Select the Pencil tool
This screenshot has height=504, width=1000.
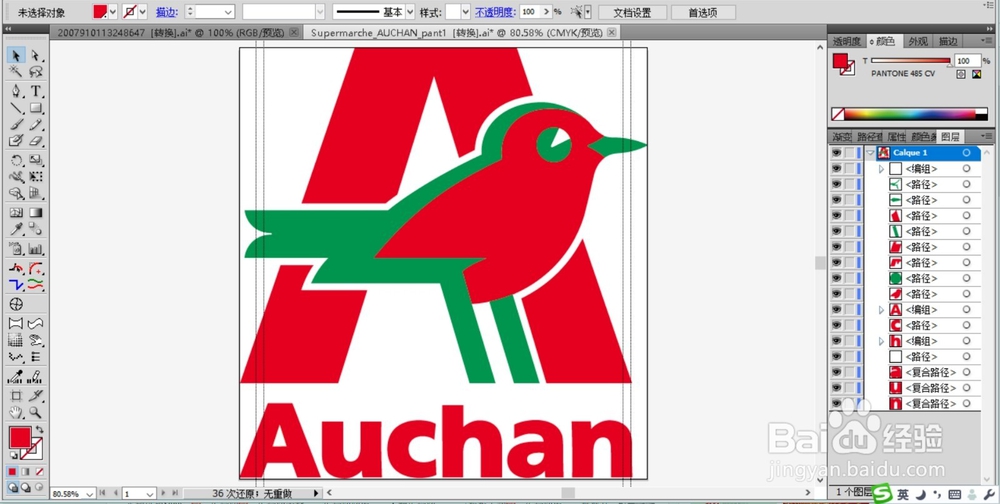36,124
